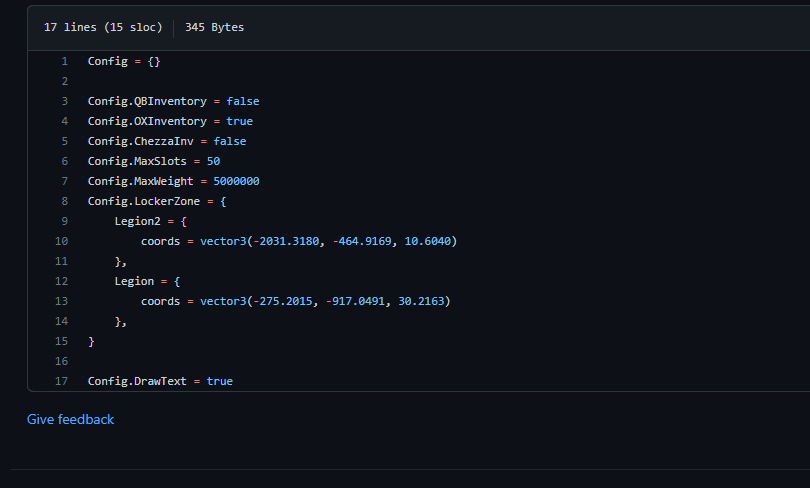This screenshot has height=488, width=810.
Task: Click line number 5 for Config.ChezzaInv
Action: click(64, 141)
